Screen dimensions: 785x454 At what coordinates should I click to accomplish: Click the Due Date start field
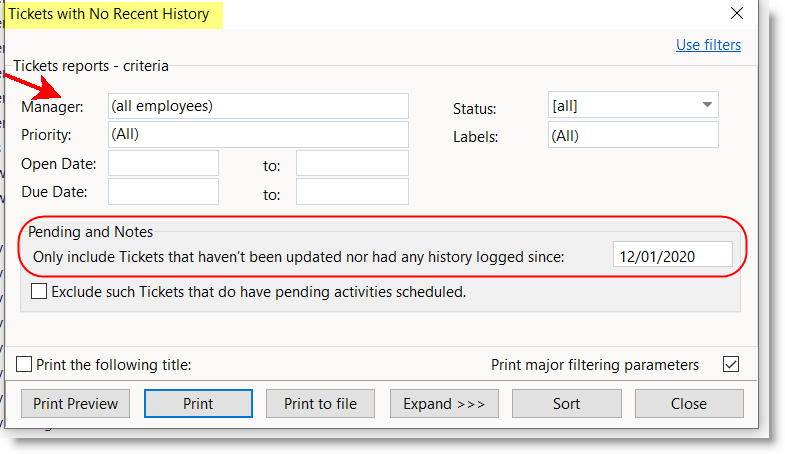[x=163, y=192]
